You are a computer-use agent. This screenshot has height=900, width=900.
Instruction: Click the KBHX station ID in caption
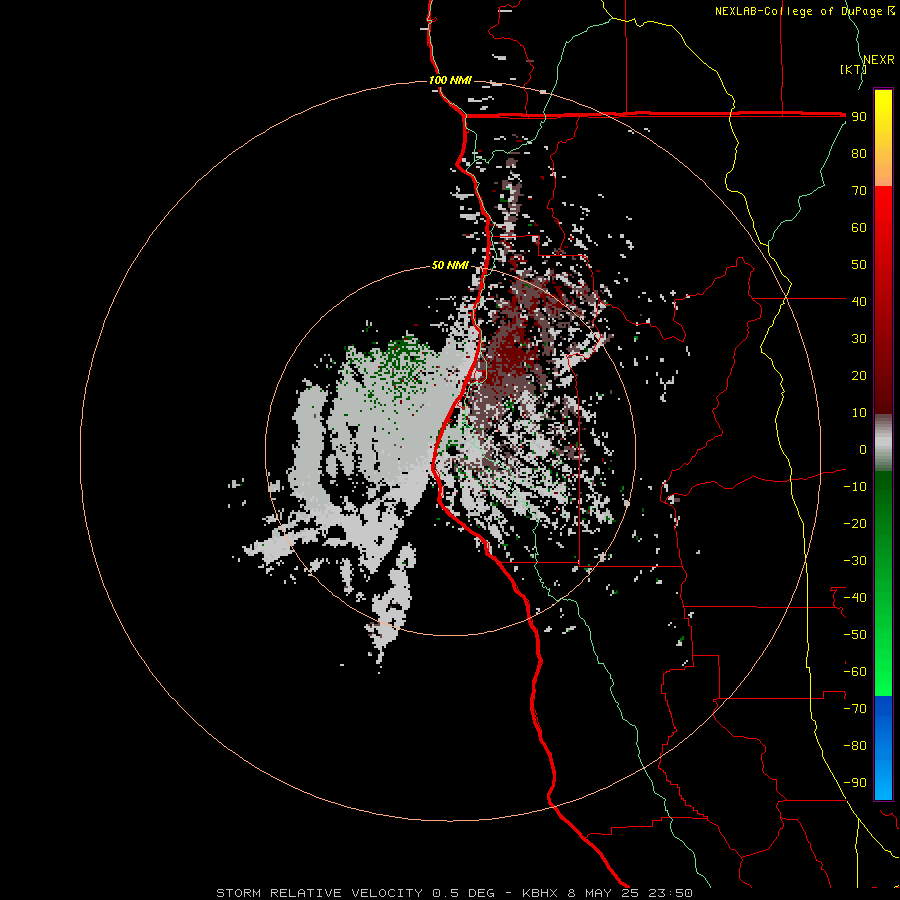[540, 893]
